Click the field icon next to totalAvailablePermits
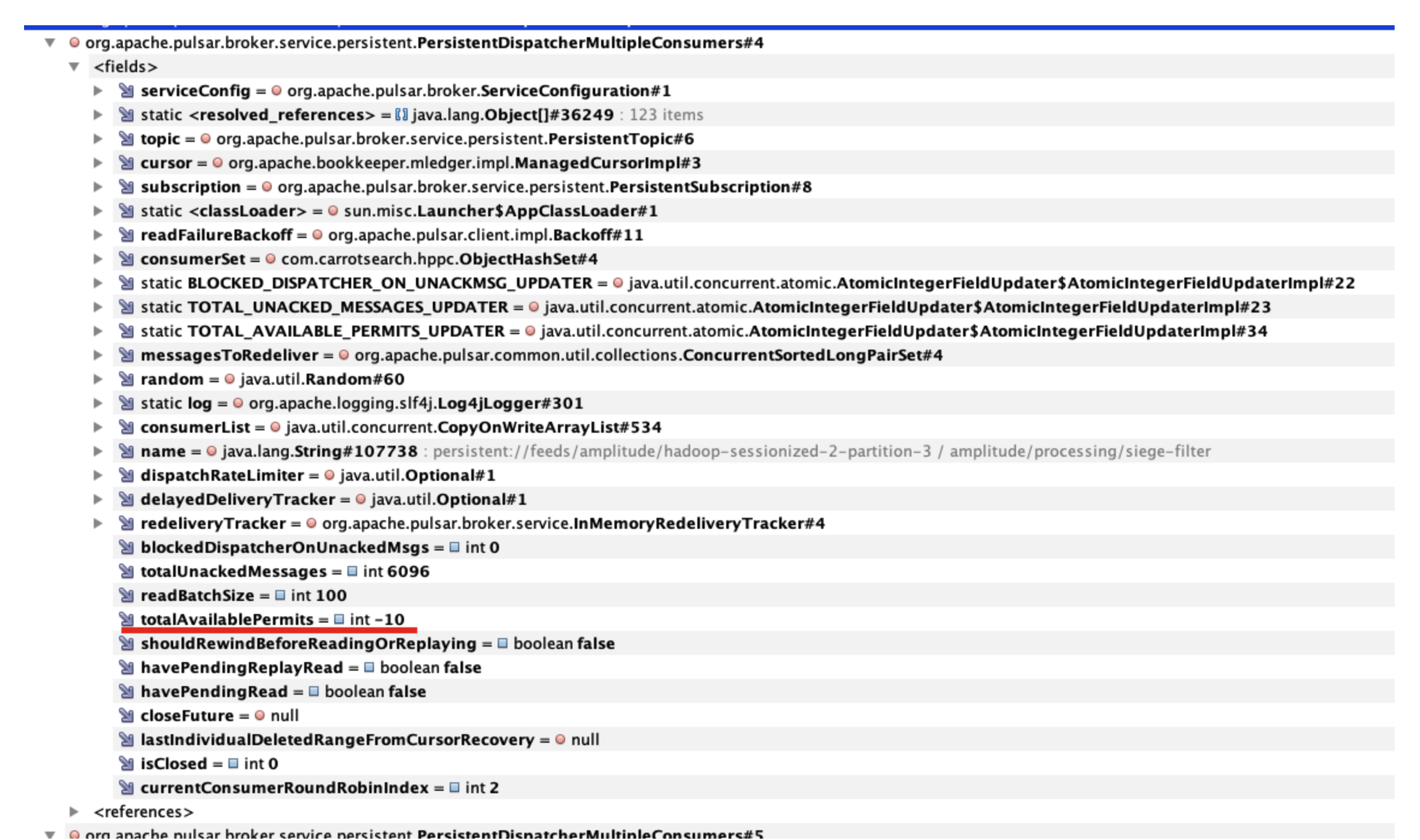The width and height of the screenshot is (1420, 840). (126, 619)
